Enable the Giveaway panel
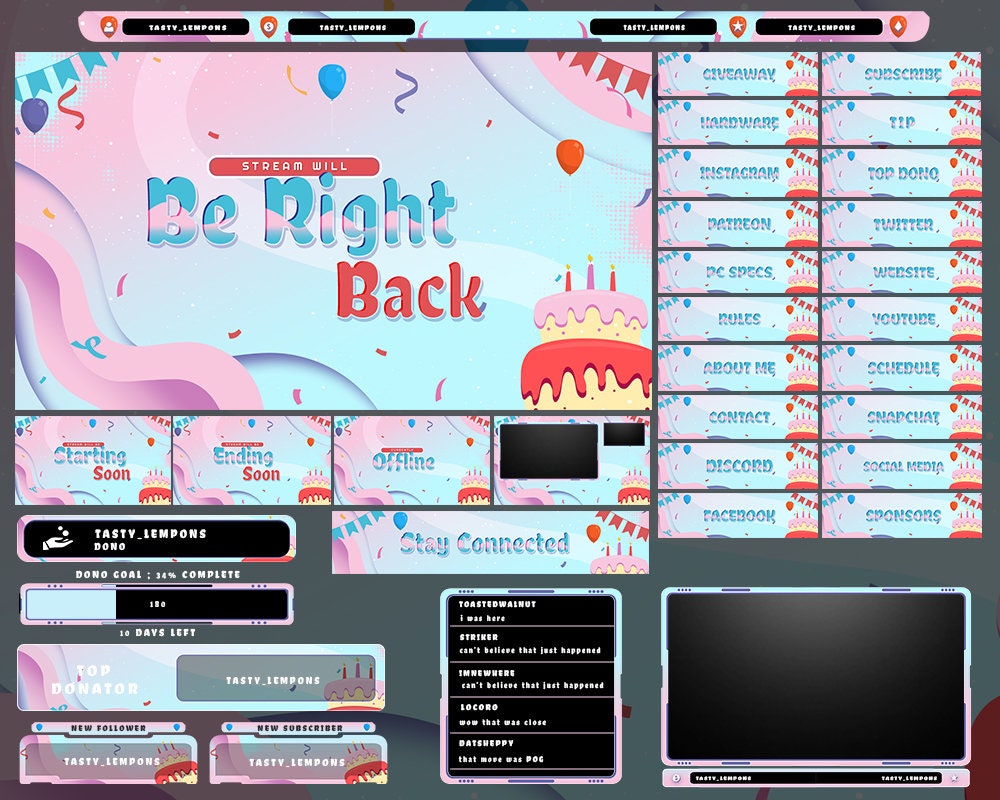The width and height of the screenshot is (1000, 800). point(738,73)
